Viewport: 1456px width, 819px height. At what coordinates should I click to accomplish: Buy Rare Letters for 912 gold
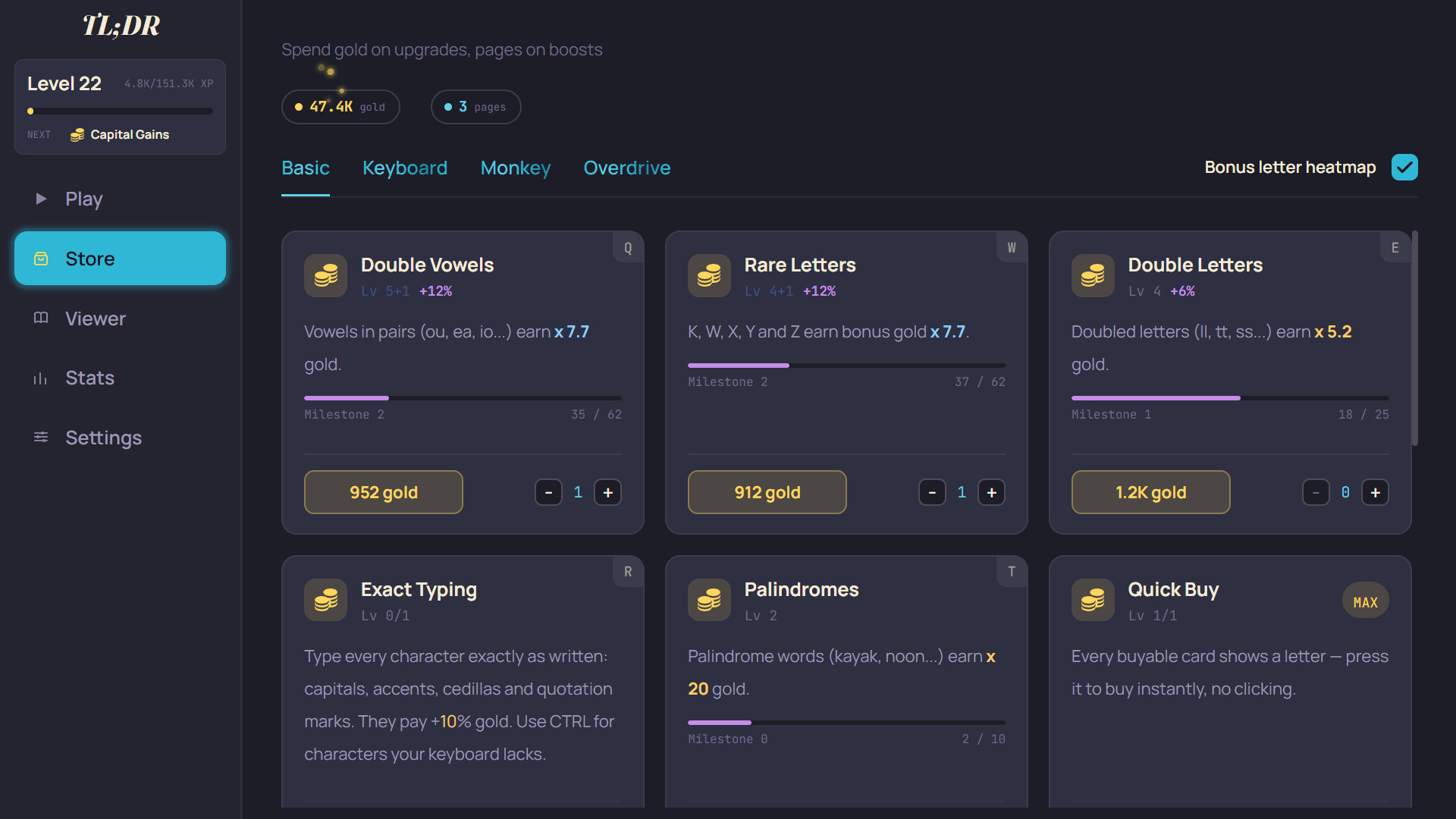tap(767, 492)
